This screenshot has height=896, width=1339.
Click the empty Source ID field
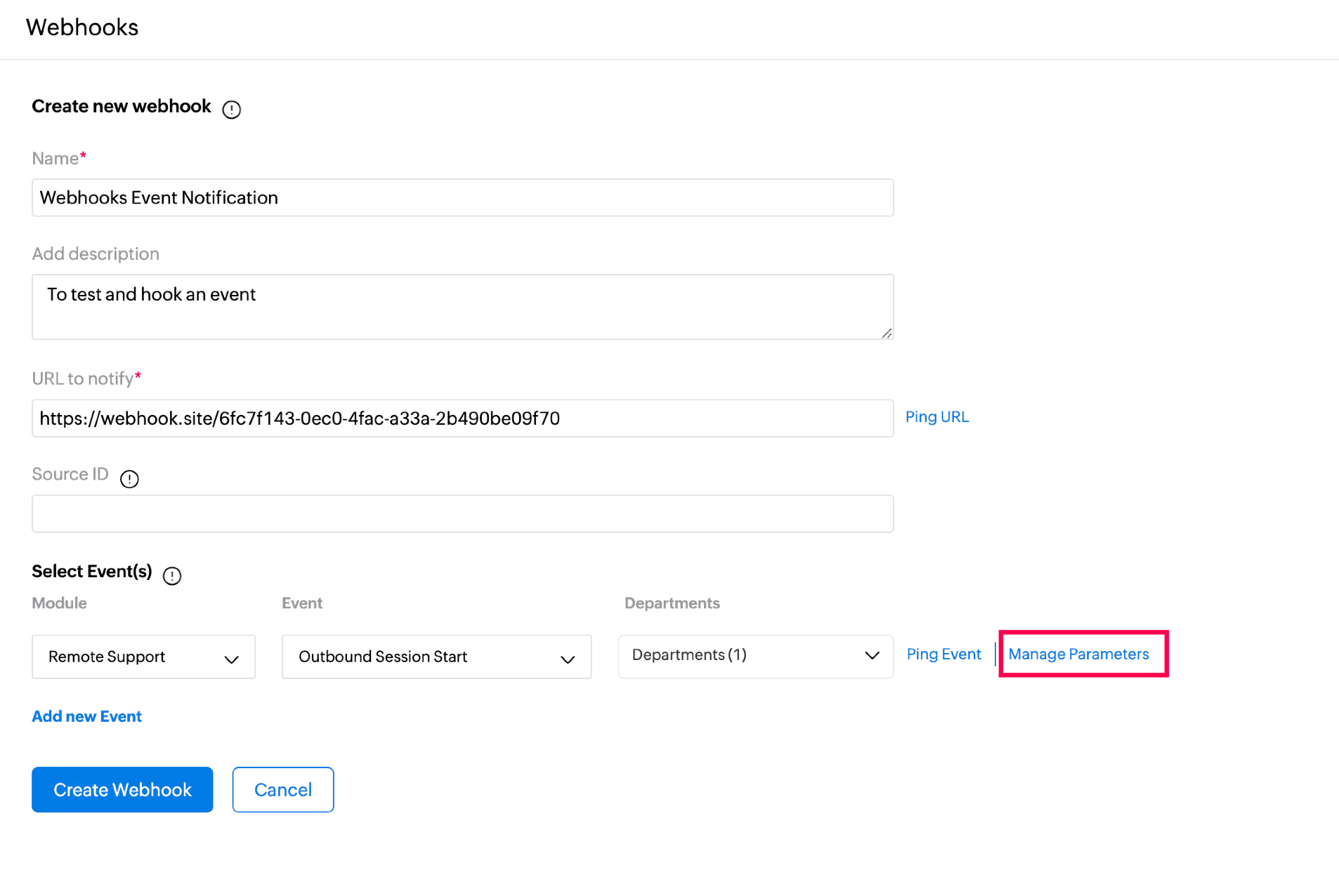462,514
